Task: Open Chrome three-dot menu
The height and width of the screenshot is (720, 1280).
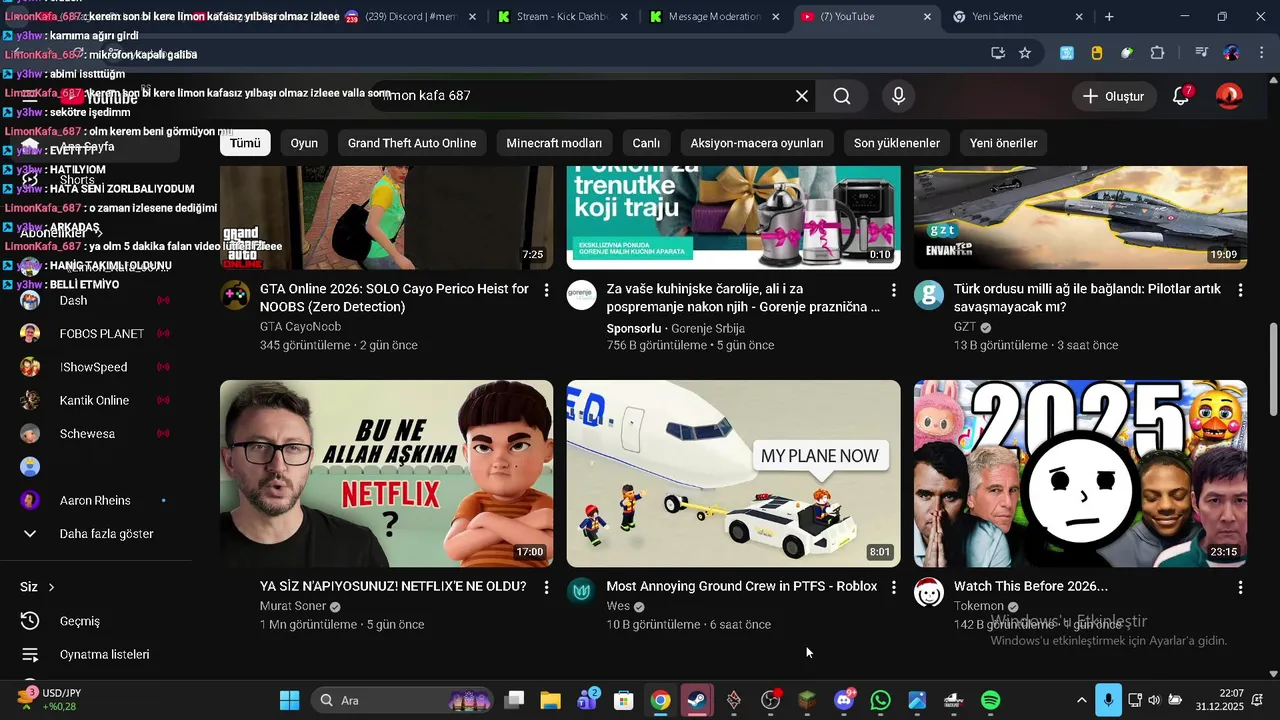Action: [1260, 53]
